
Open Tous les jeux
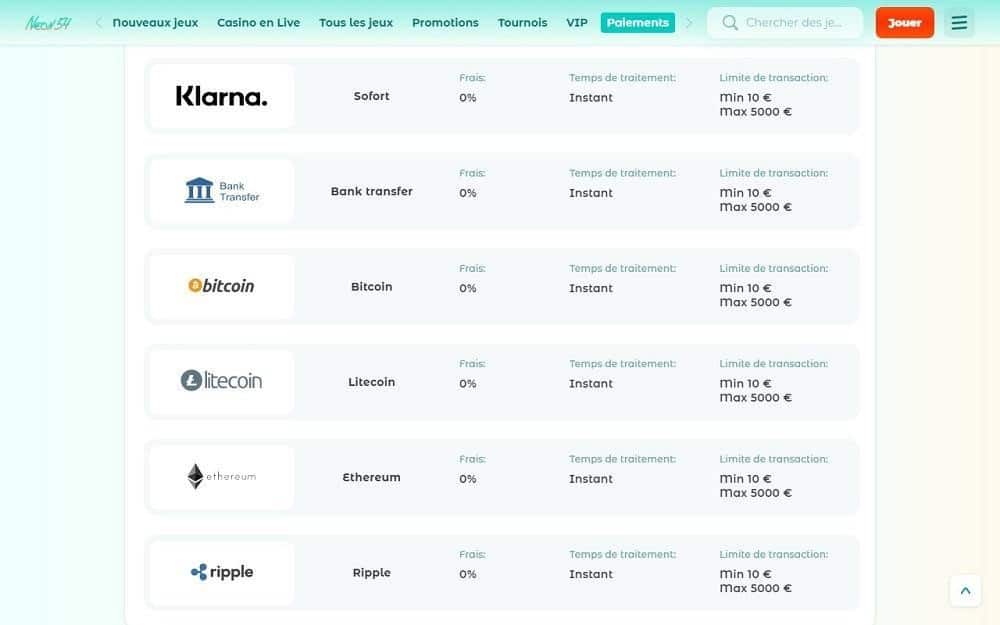[356, 23]
